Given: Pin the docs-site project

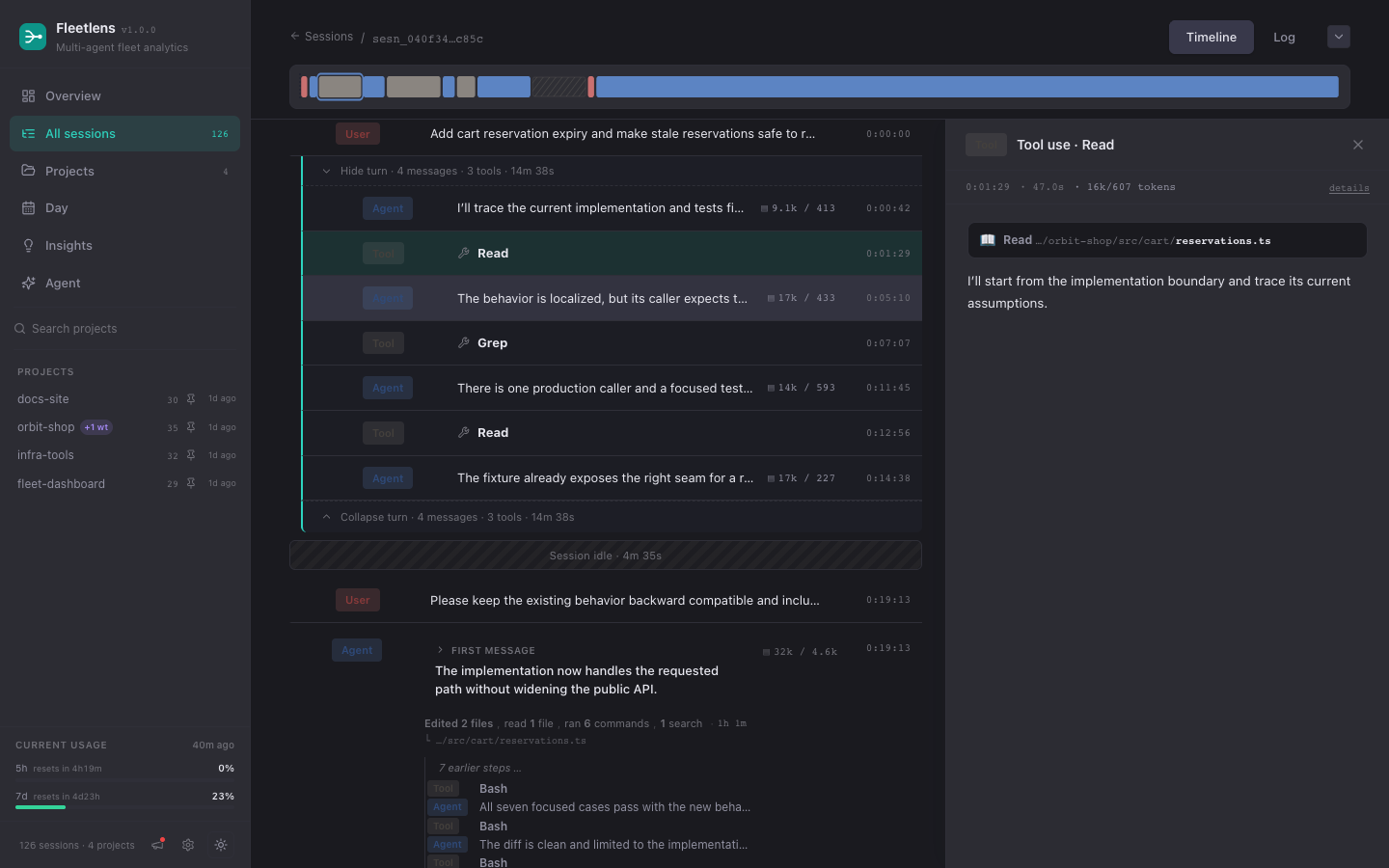Looking at the screenshot, I should (191, 399).
